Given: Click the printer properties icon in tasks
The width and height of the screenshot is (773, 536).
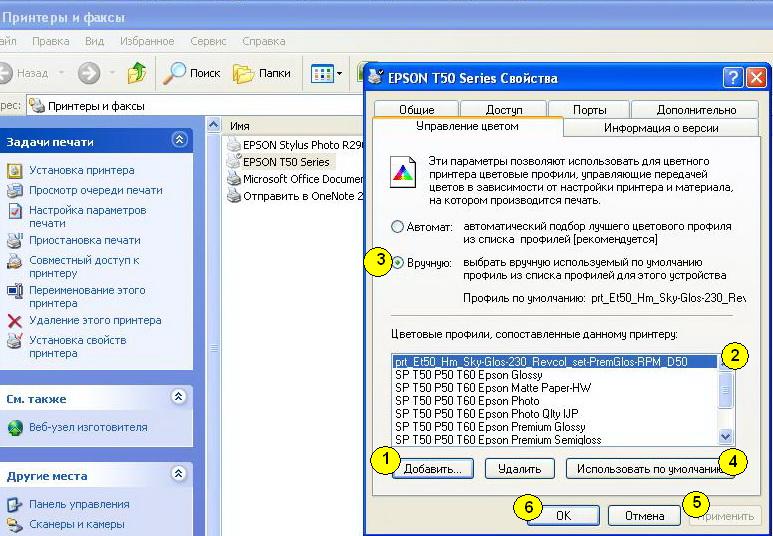Looking at the screenshot, I should (x=15, y=341).
